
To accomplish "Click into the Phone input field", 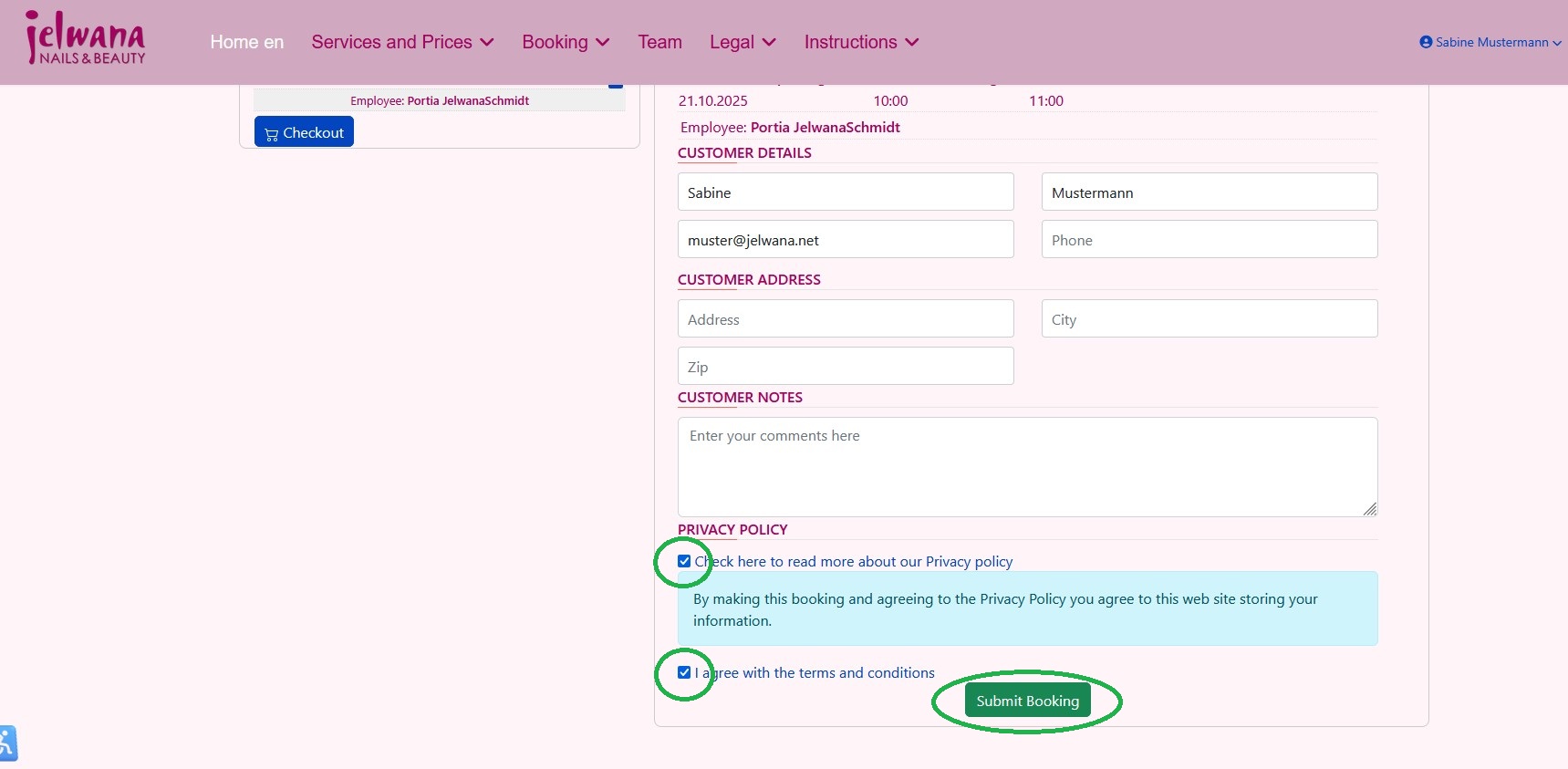I will tap(1209, 240).
